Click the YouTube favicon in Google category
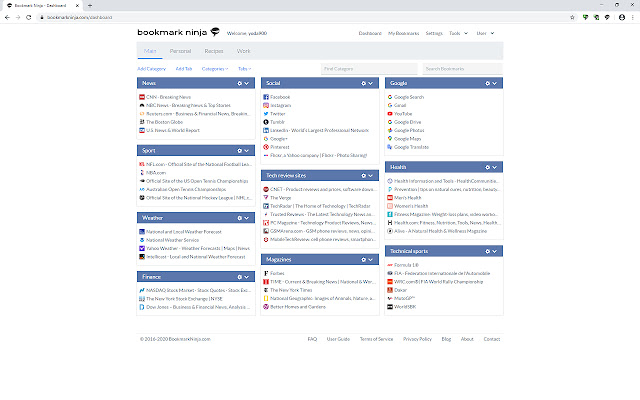Viewport: 640px width, 400px height. [390, 114]
